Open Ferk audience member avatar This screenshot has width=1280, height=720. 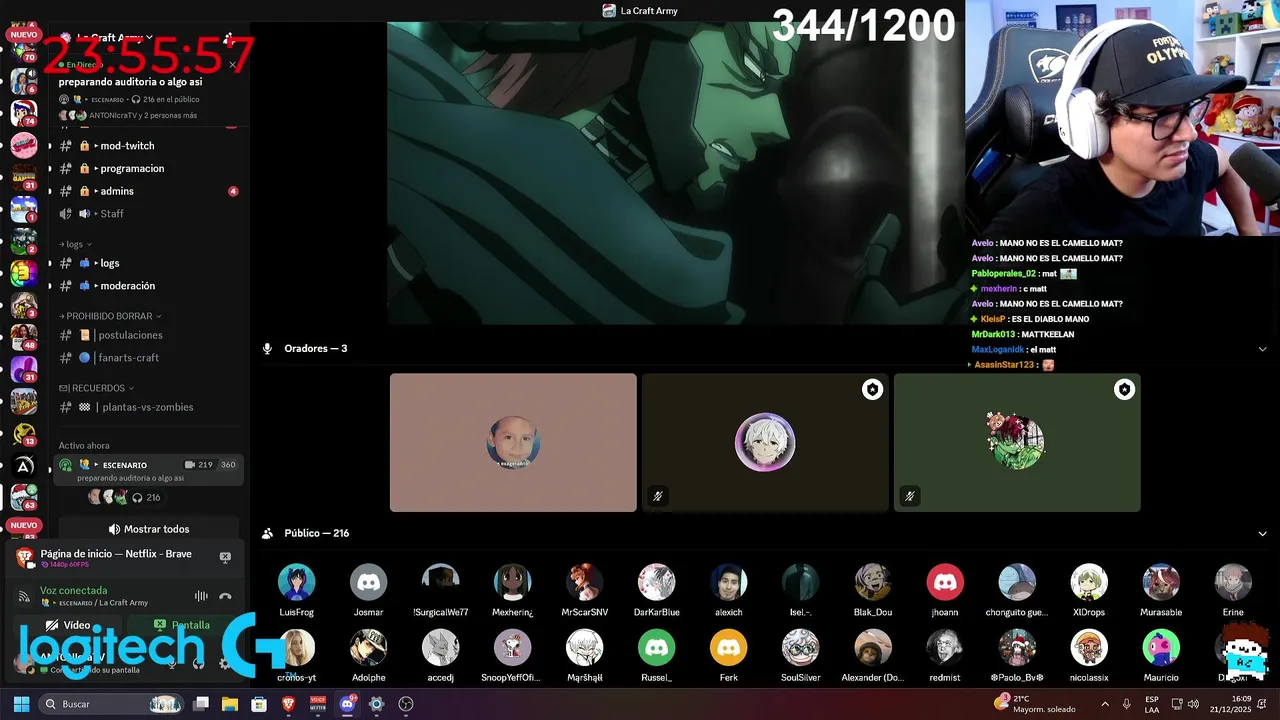pos(728,648)
